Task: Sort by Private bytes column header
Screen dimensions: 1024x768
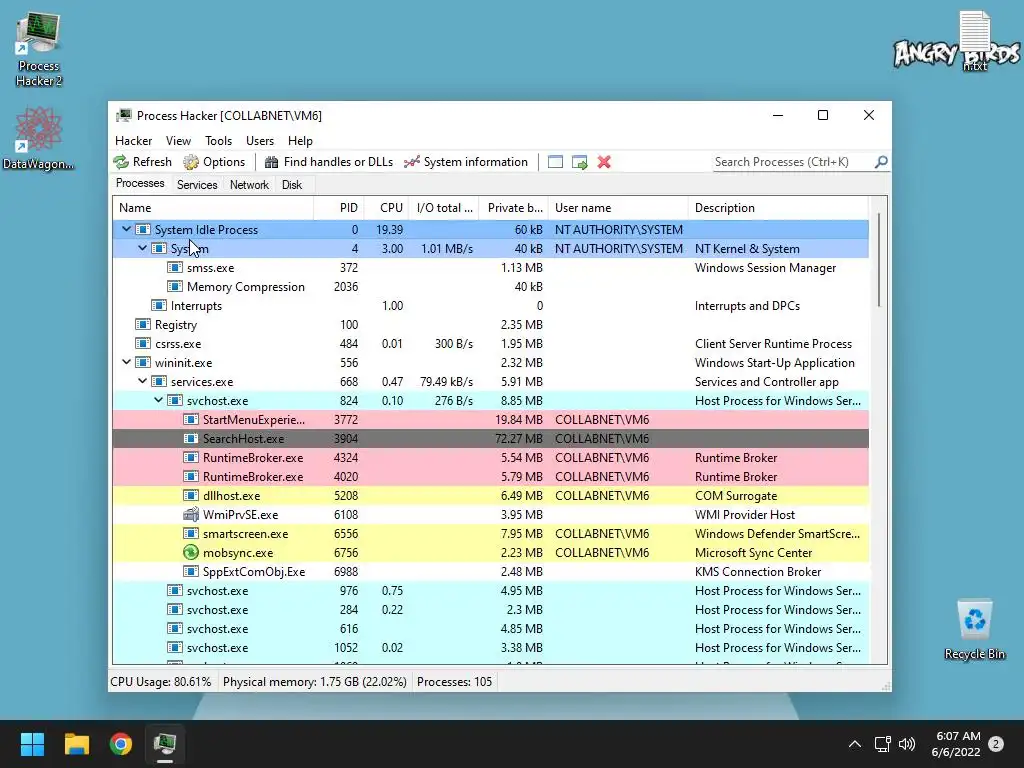Action: [513, 208]
